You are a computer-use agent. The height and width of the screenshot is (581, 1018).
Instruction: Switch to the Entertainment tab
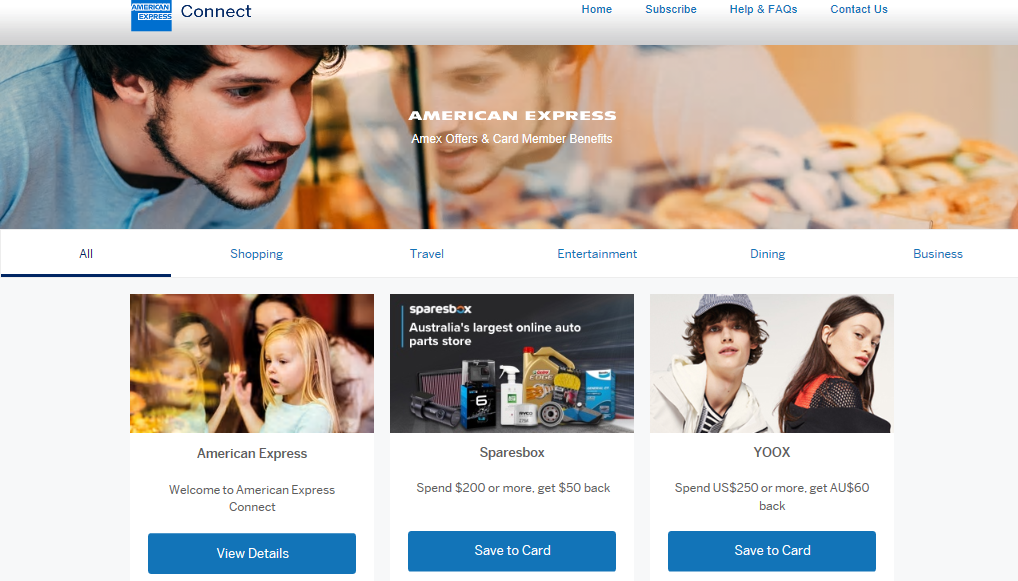(597, 253)
